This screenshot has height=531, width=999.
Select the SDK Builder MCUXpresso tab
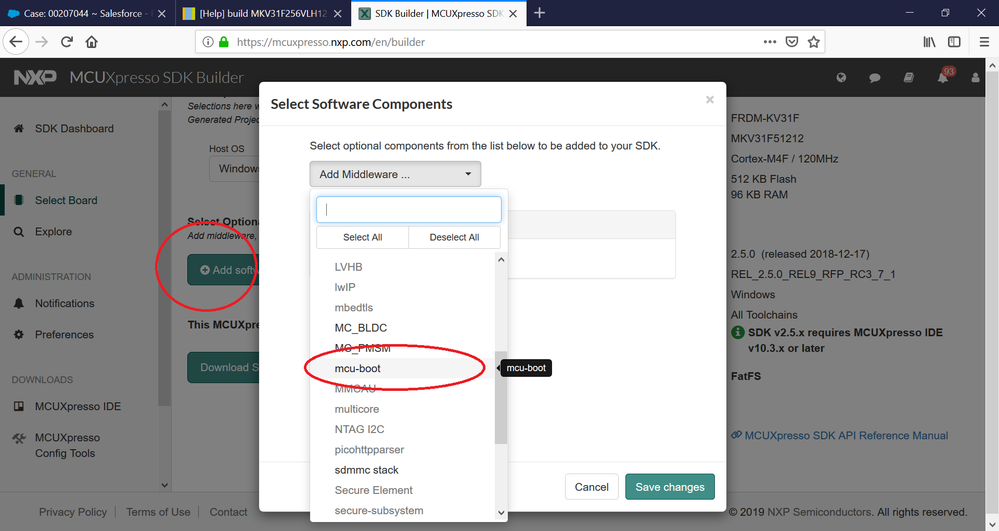[438, 13]
